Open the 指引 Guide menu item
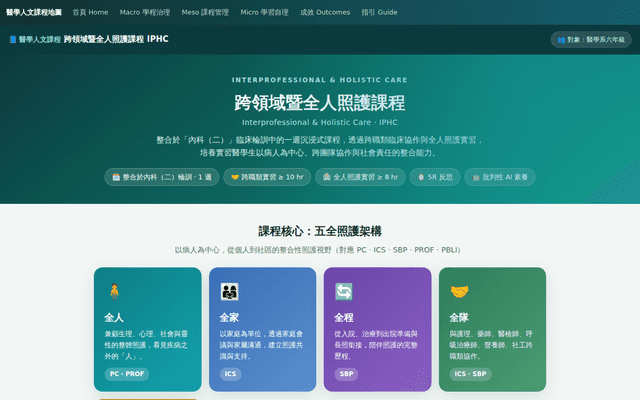640x400 pixels. pos(379,12)
